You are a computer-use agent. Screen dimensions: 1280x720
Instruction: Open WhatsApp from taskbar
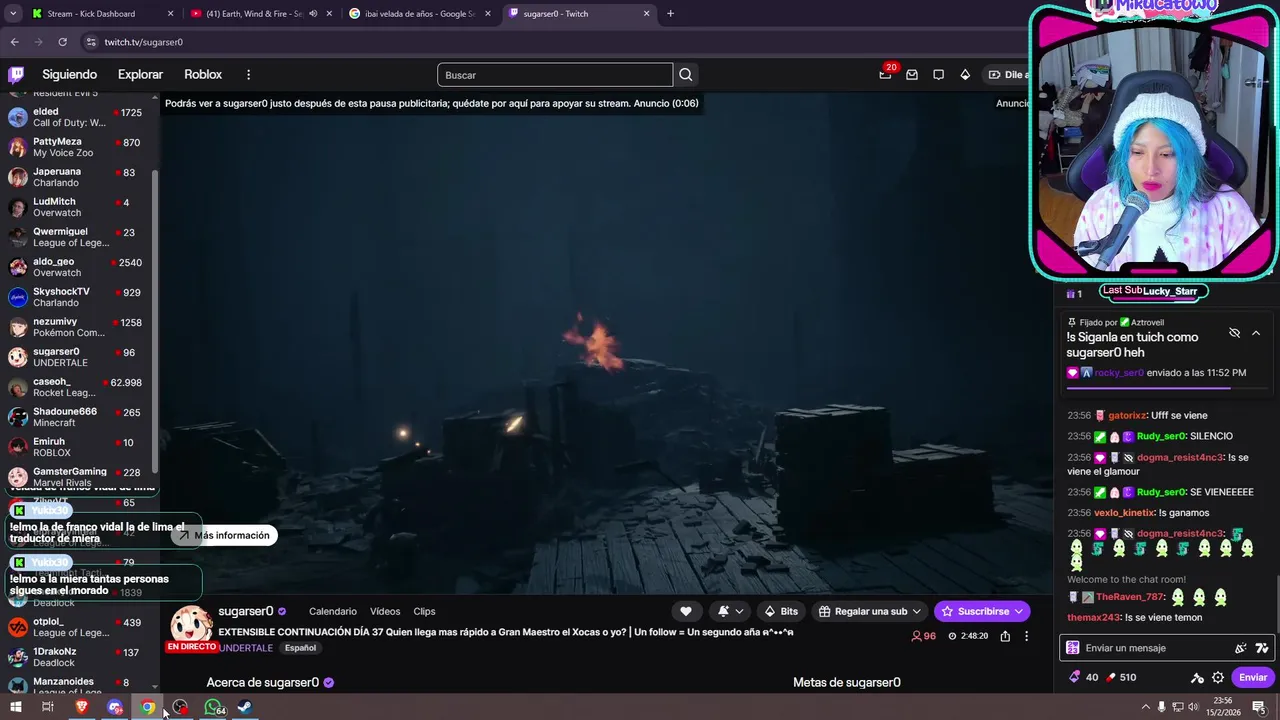pos(213,707)
